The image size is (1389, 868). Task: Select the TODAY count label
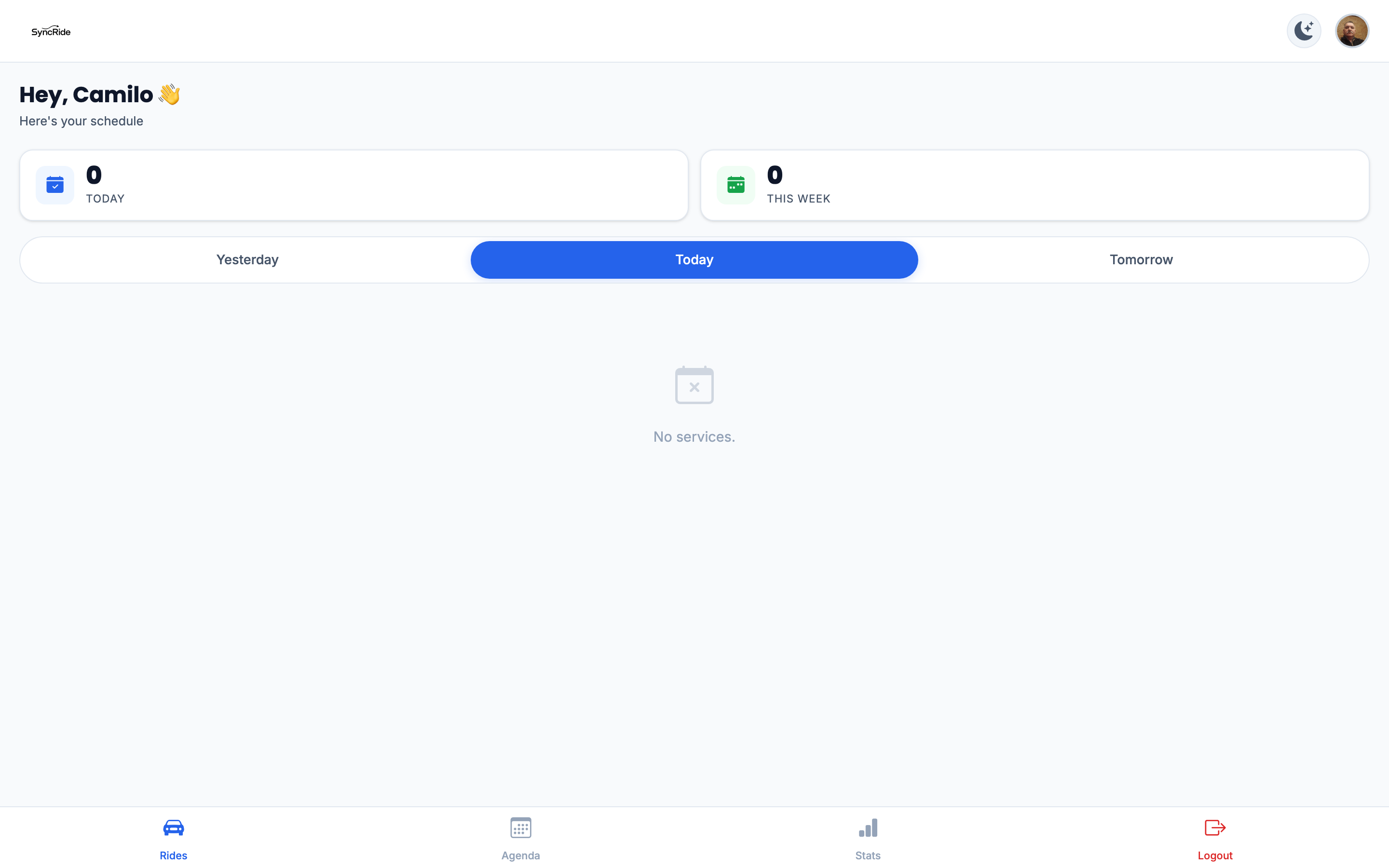point(105,199)
